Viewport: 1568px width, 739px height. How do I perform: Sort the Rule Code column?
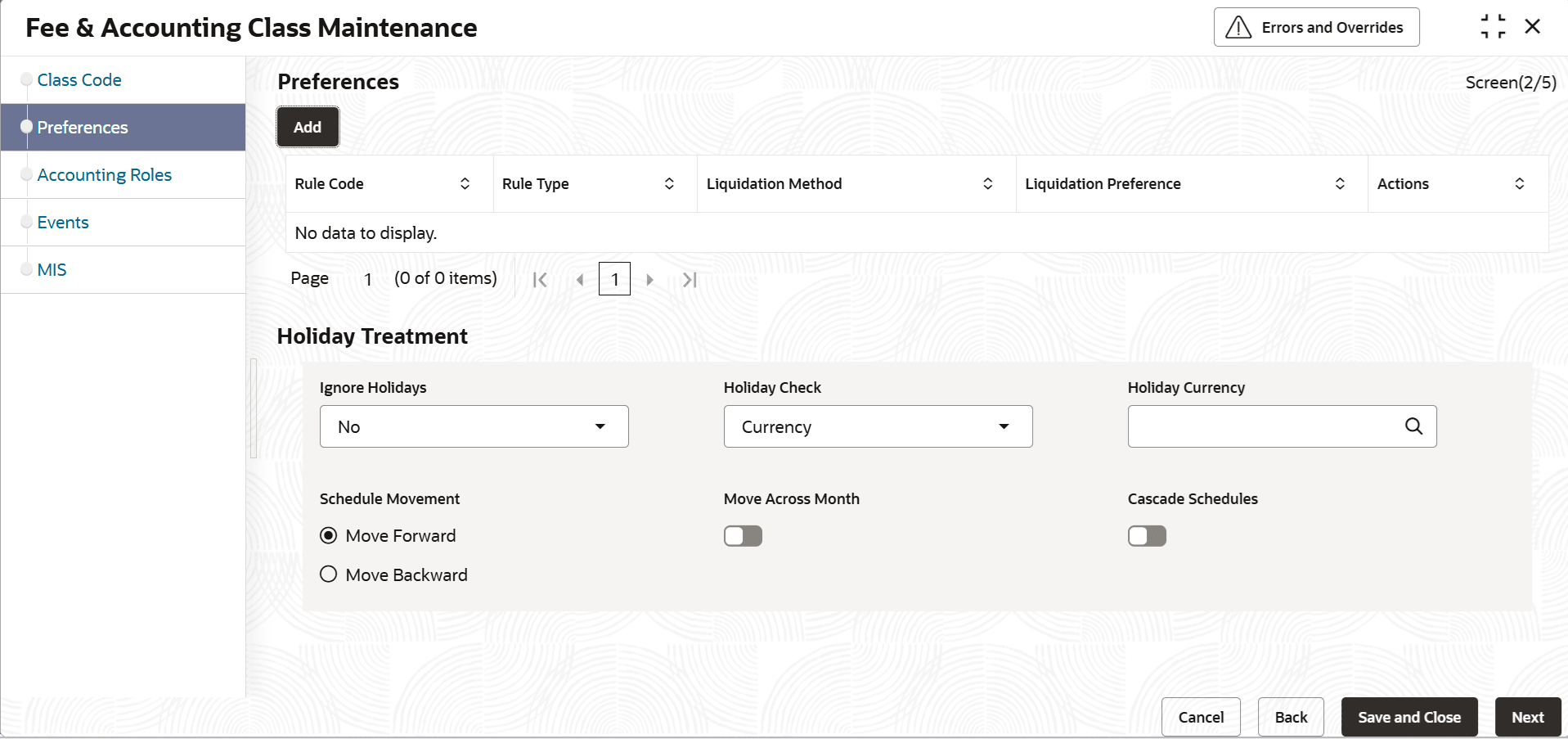[465, 184]
